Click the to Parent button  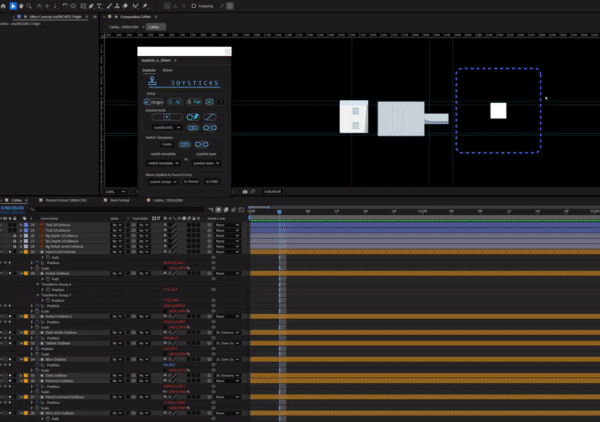191,181
